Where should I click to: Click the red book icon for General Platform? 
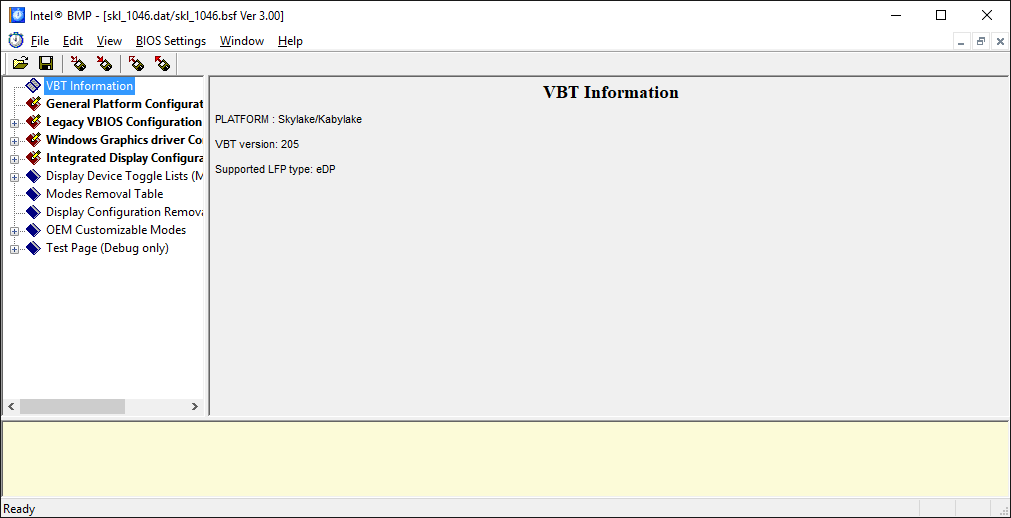click(34, 104)
